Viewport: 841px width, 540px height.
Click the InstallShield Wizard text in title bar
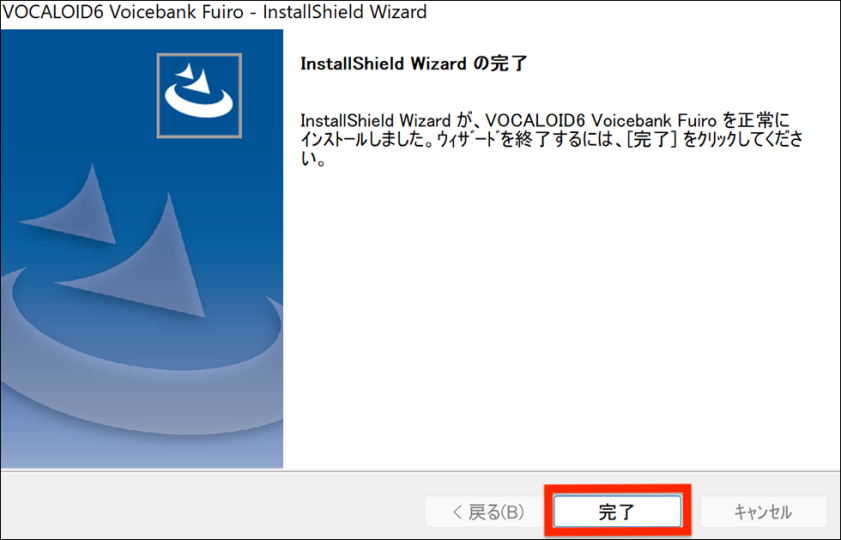(x=344, y=12)
